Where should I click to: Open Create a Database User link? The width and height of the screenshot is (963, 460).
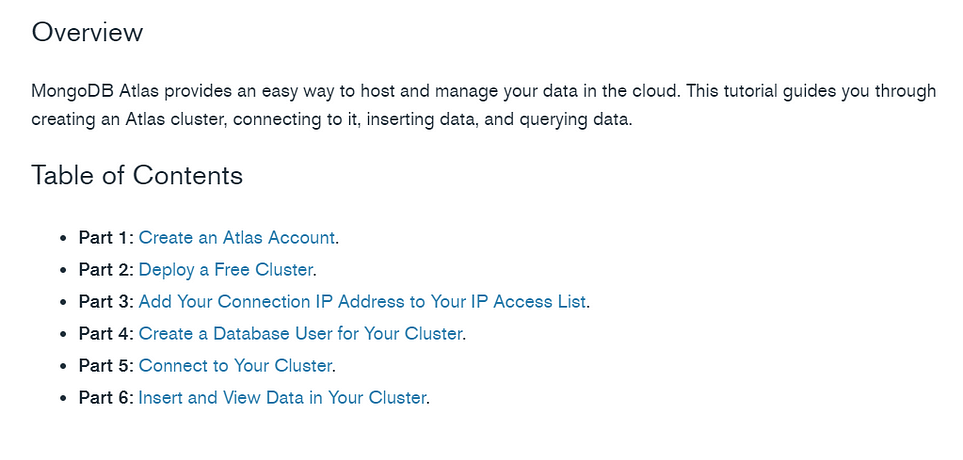click(x=300, y=333)
